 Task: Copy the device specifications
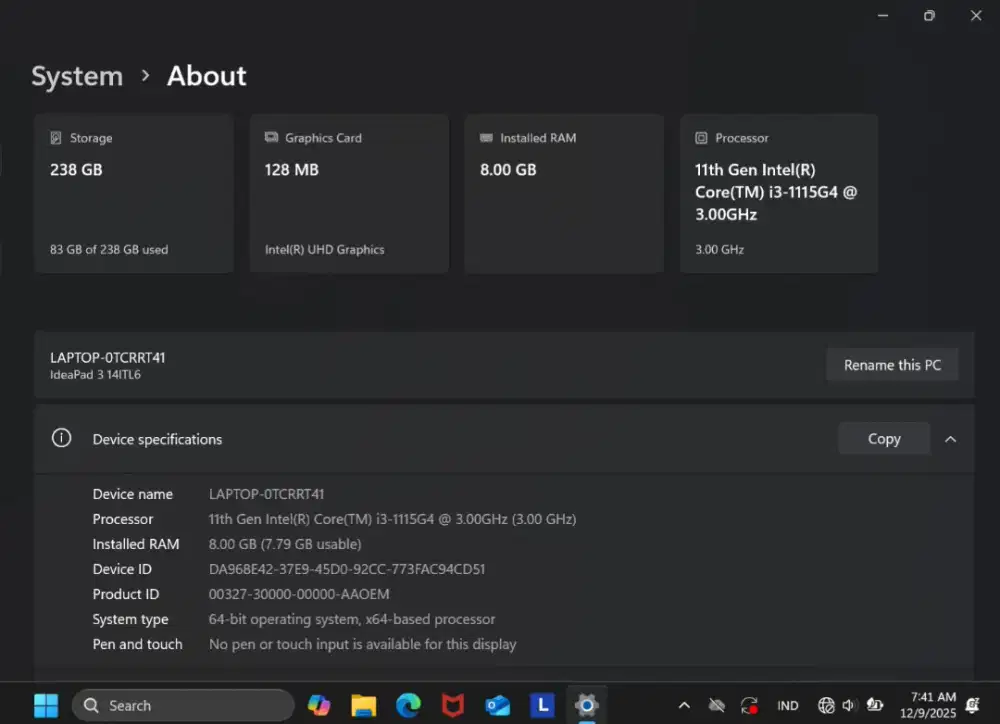point(883,438)
